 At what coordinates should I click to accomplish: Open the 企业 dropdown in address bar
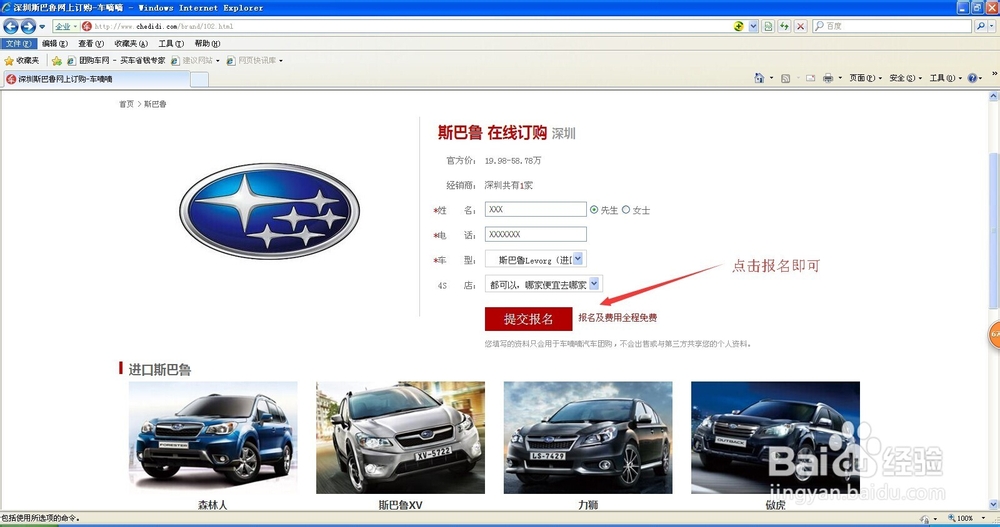(66, 26)
